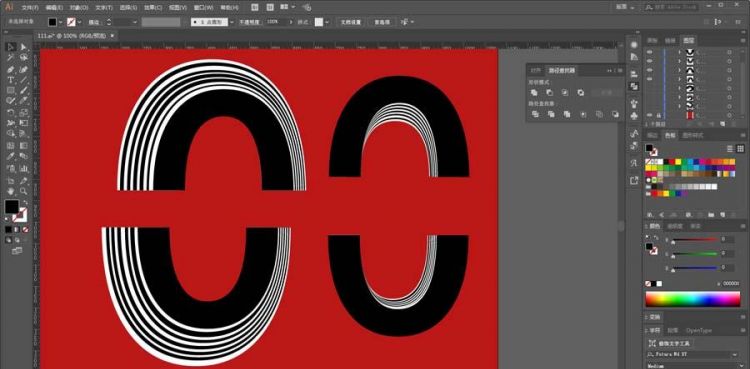Select the Rectangle tool
This screenshot has height=369, width=750.
pos(11,90)
